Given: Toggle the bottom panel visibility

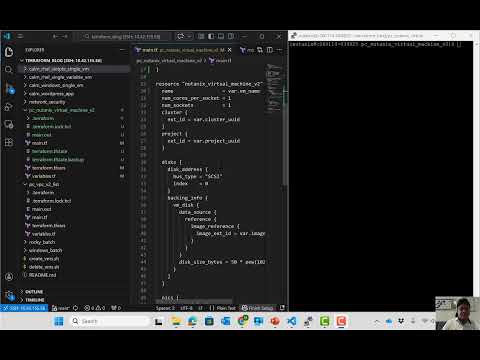Looking at the screenshot, I should (x=221, y=36).
